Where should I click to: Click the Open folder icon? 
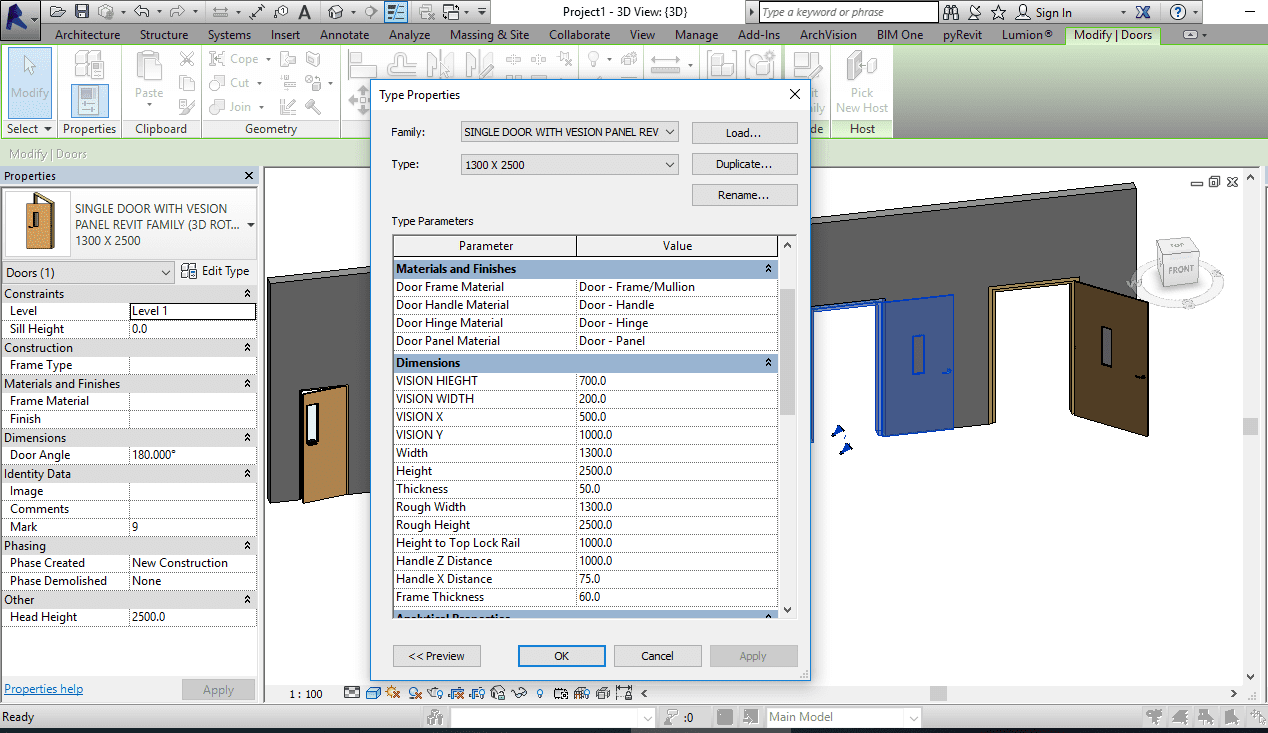point(58,12)
